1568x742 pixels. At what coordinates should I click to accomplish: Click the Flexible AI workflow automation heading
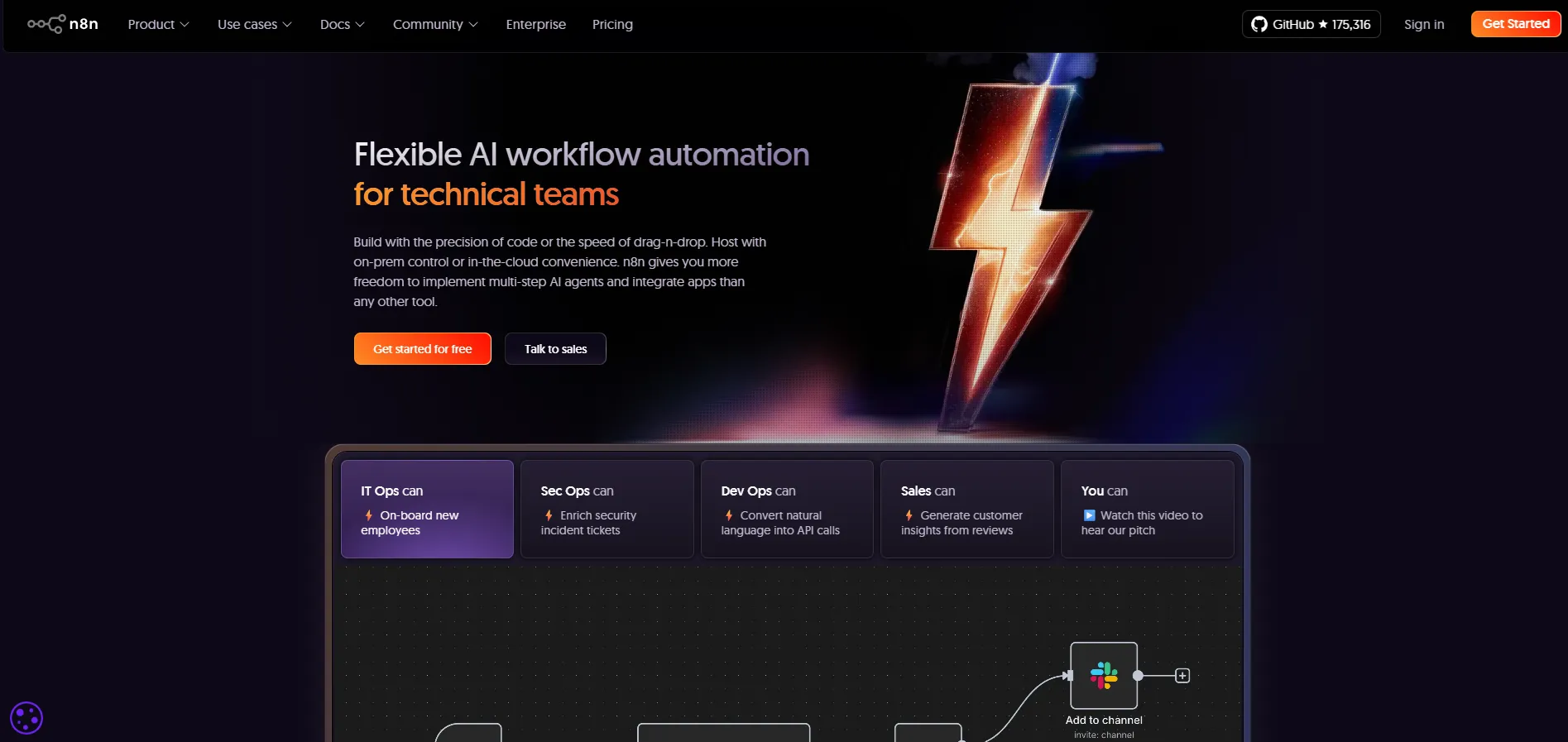[582, 155]
